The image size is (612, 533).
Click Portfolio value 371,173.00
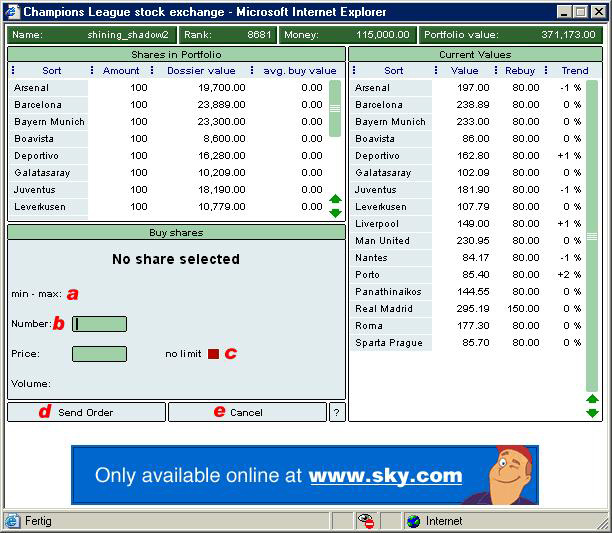(568, 35)
